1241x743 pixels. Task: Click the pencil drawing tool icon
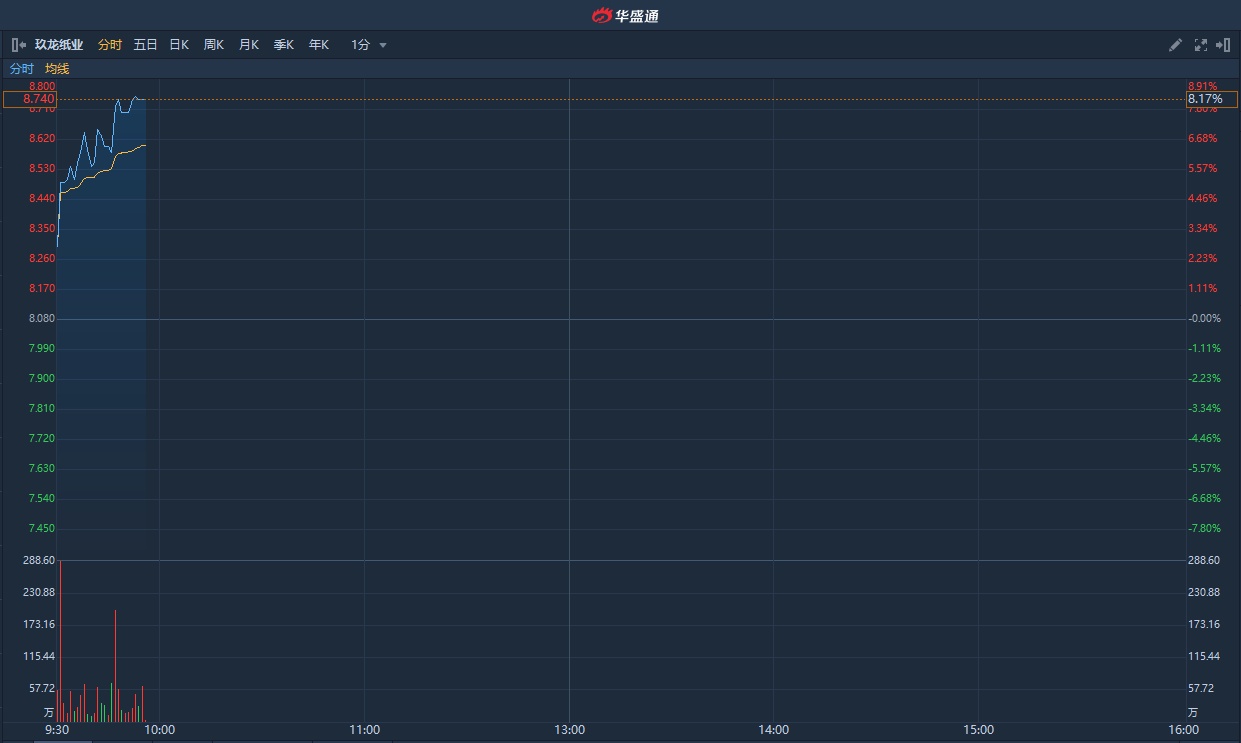[1176, 45]
